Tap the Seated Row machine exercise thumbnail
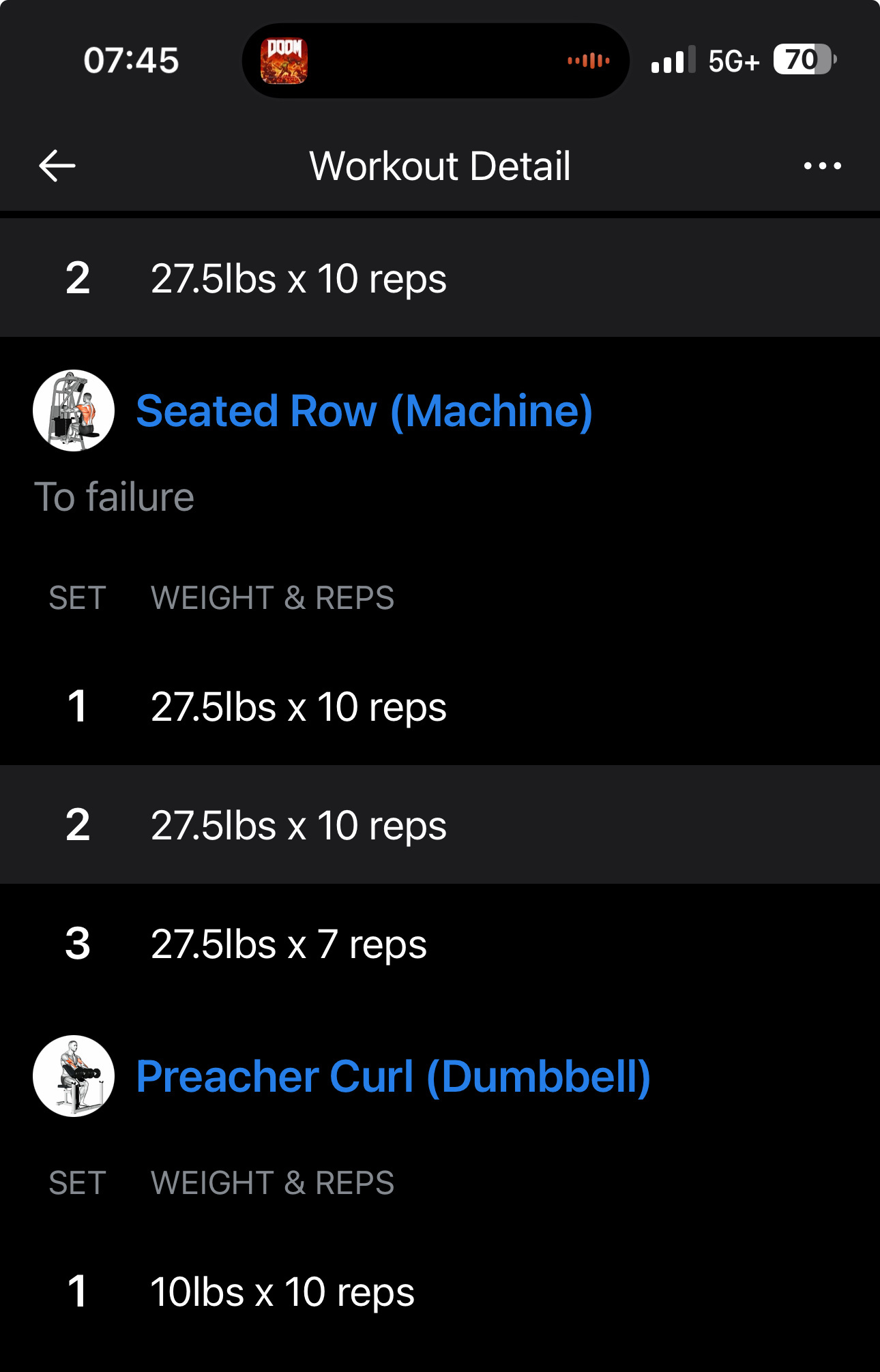 tap(74, 411)
